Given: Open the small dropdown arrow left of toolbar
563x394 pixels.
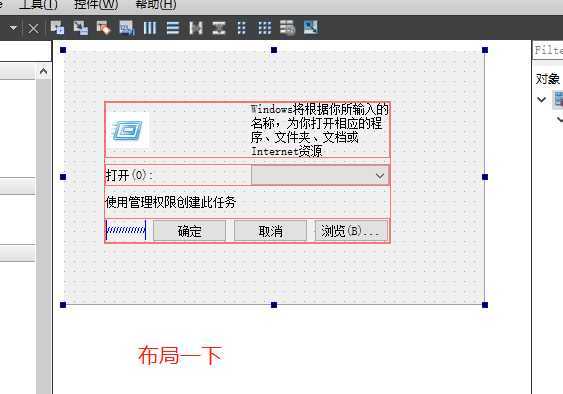Looking at the screenshot, I should (x=13, y=28).
